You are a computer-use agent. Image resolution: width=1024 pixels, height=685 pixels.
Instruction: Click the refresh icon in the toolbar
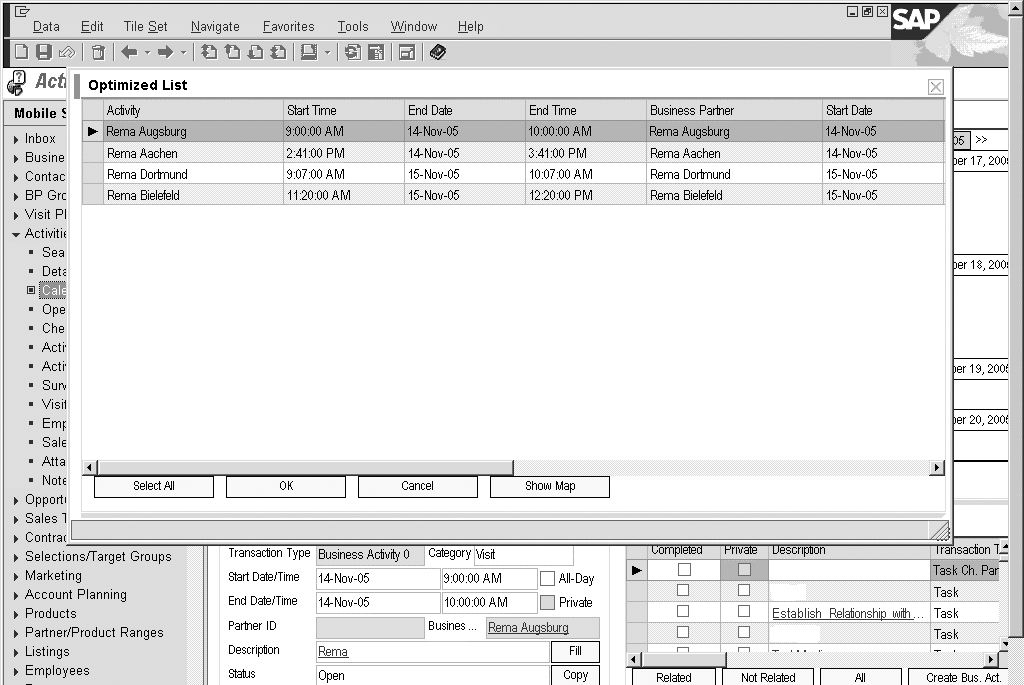tap(353, 52)
